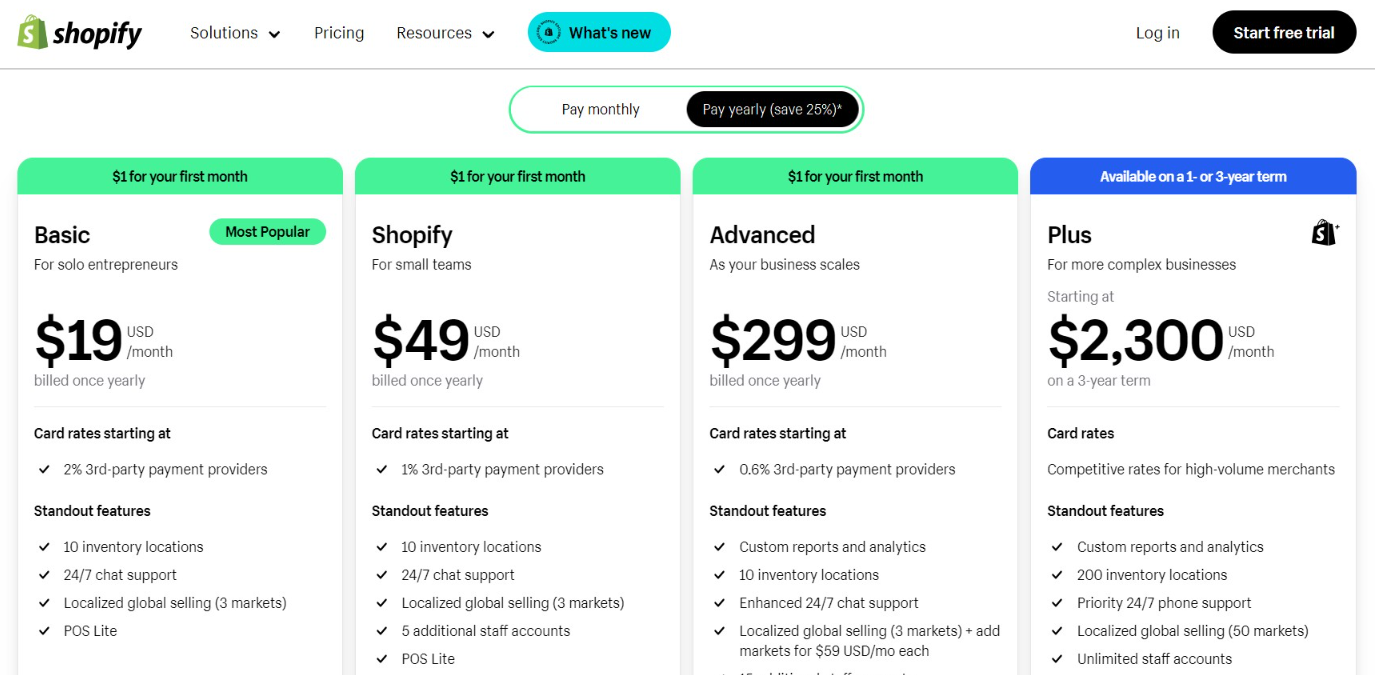Click the green Most Popular badge
Image resolution: width=1375 pixels, height=675 pixels.
click(x=267, y=232)
